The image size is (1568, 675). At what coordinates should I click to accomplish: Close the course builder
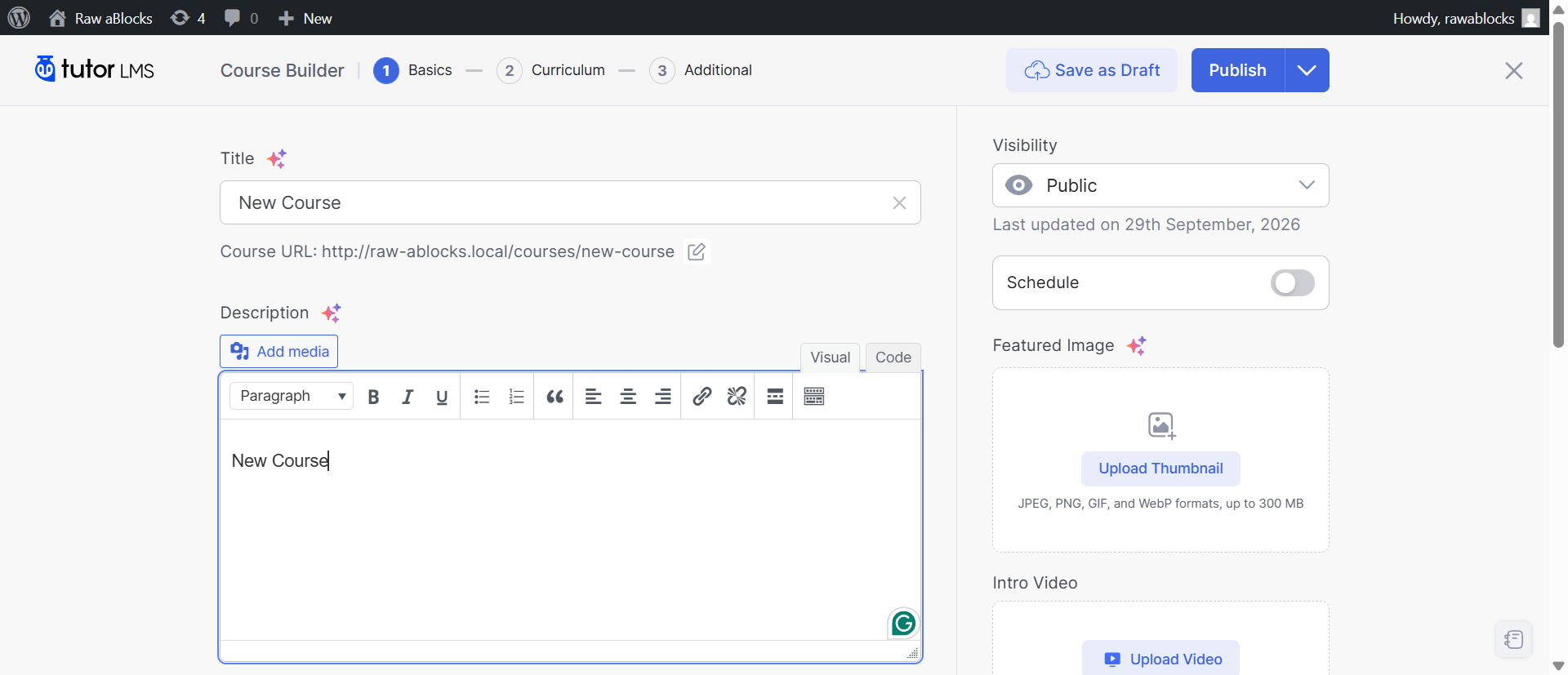point(1514,71)
